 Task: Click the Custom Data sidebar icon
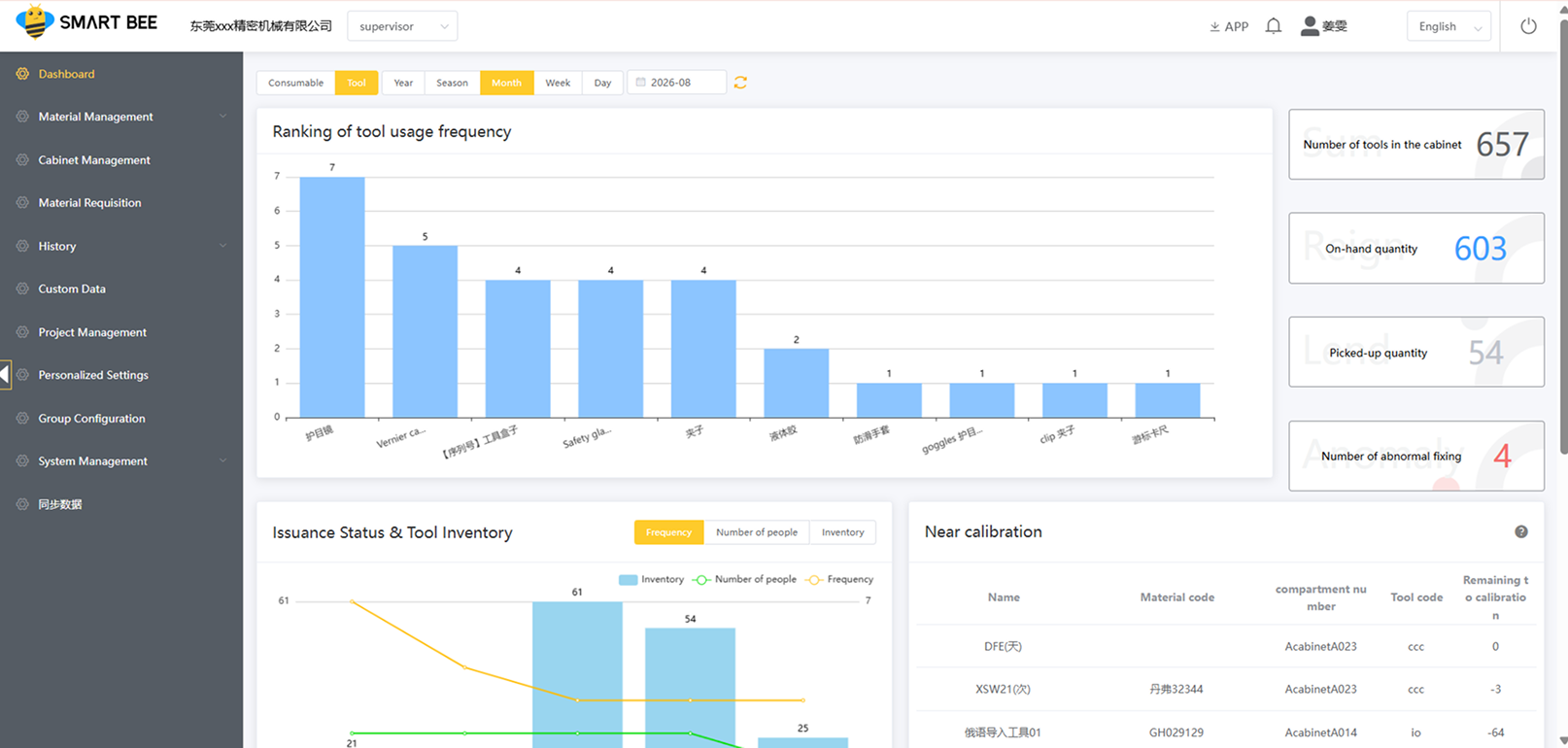coord(22,289)
